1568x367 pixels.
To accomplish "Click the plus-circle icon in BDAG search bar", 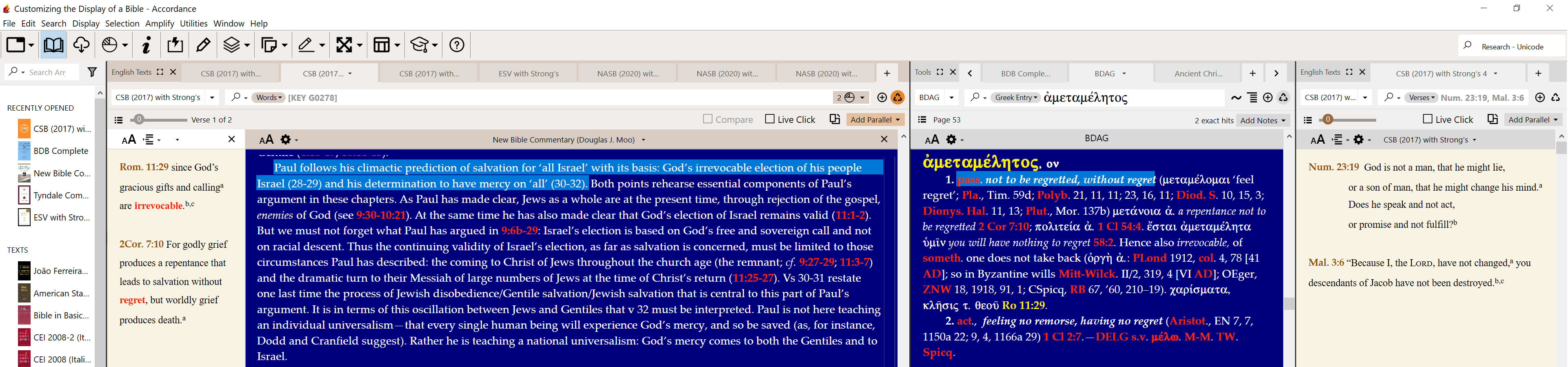I will [x=1268, y=98].
